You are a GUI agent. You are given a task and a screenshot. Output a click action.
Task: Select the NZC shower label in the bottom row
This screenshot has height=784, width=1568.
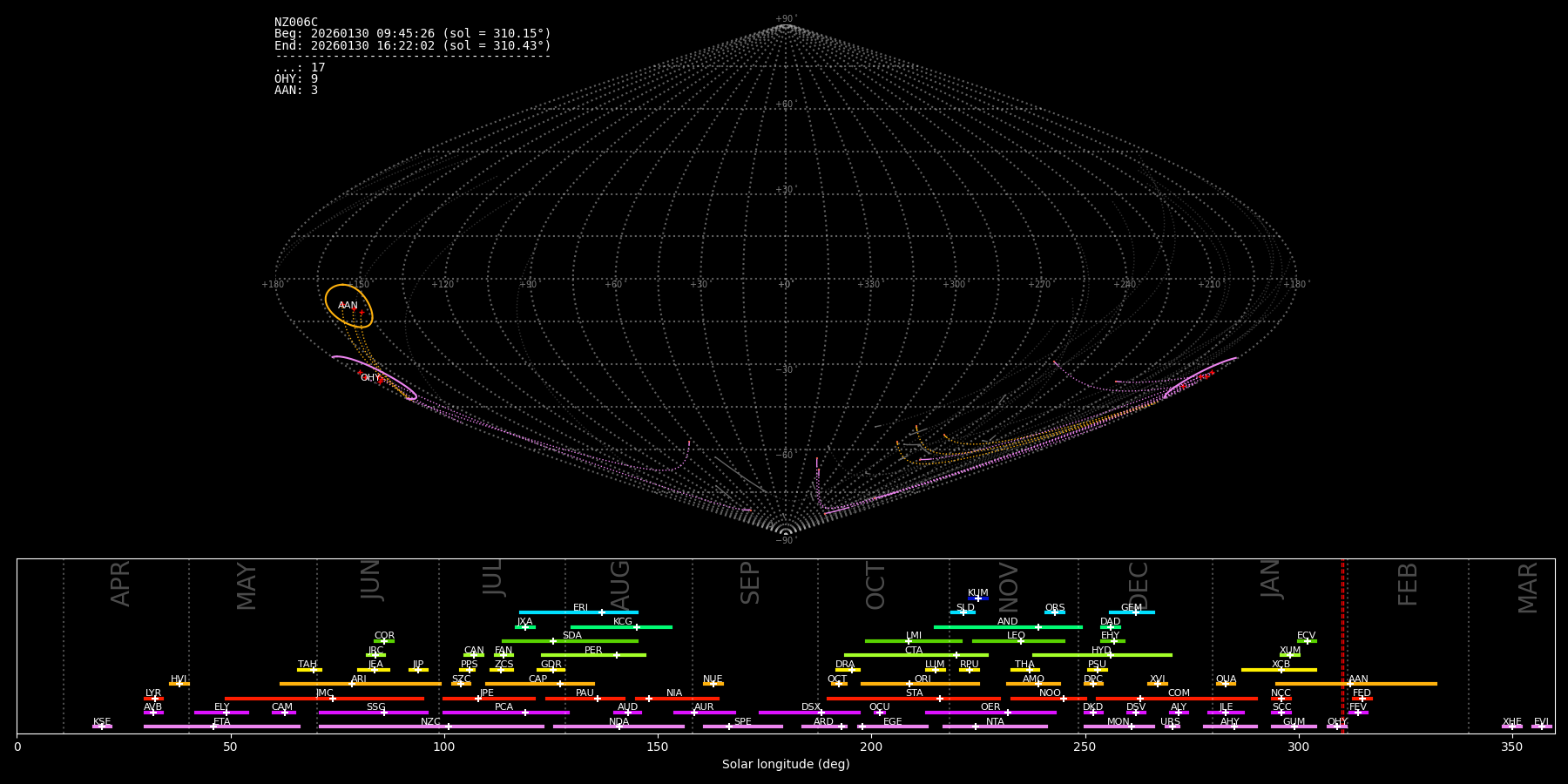point(430,722)
